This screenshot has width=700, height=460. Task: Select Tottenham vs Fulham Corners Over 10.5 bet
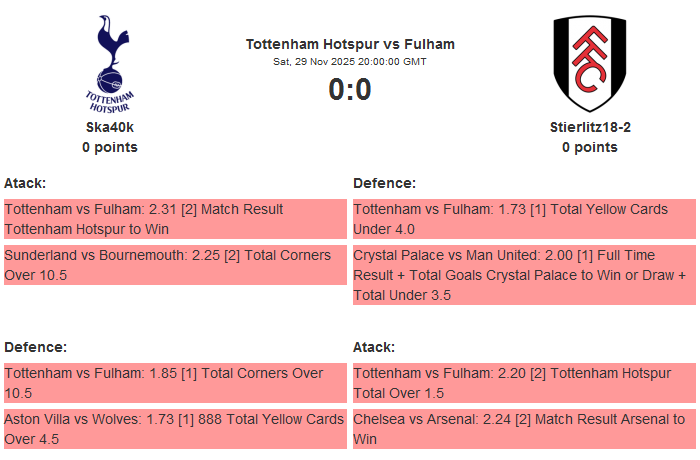(175, 383)
